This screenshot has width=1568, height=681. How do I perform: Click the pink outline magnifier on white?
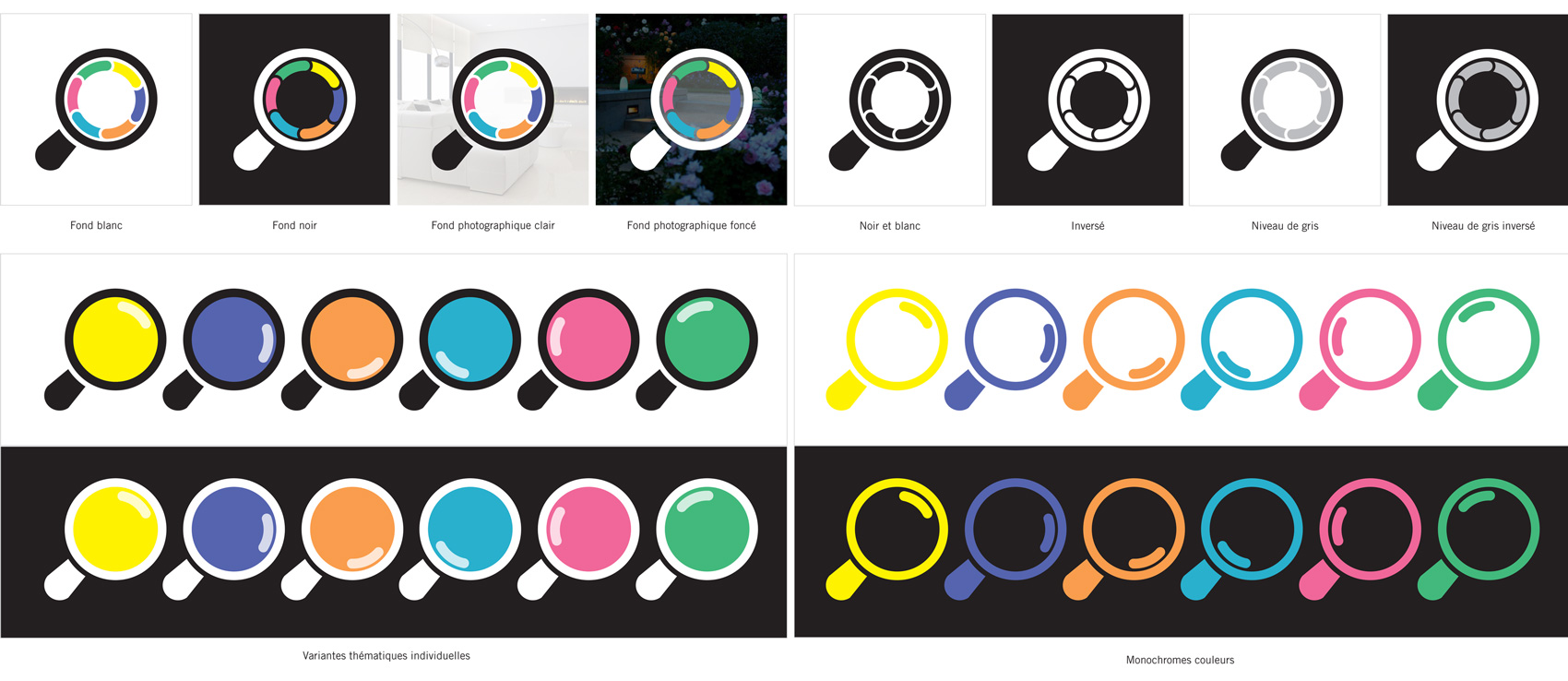(x=1360, y=349)
